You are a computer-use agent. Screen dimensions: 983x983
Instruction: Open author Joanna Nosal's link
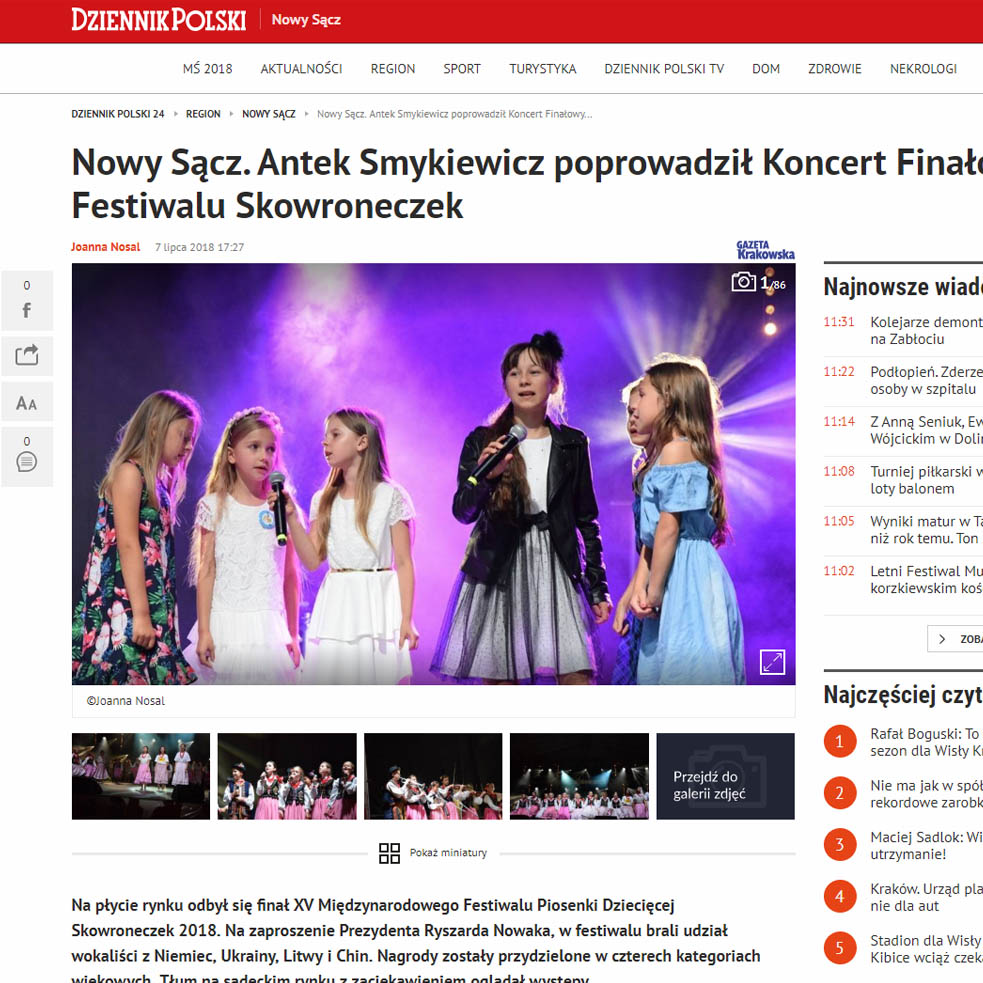coord(105,247)
